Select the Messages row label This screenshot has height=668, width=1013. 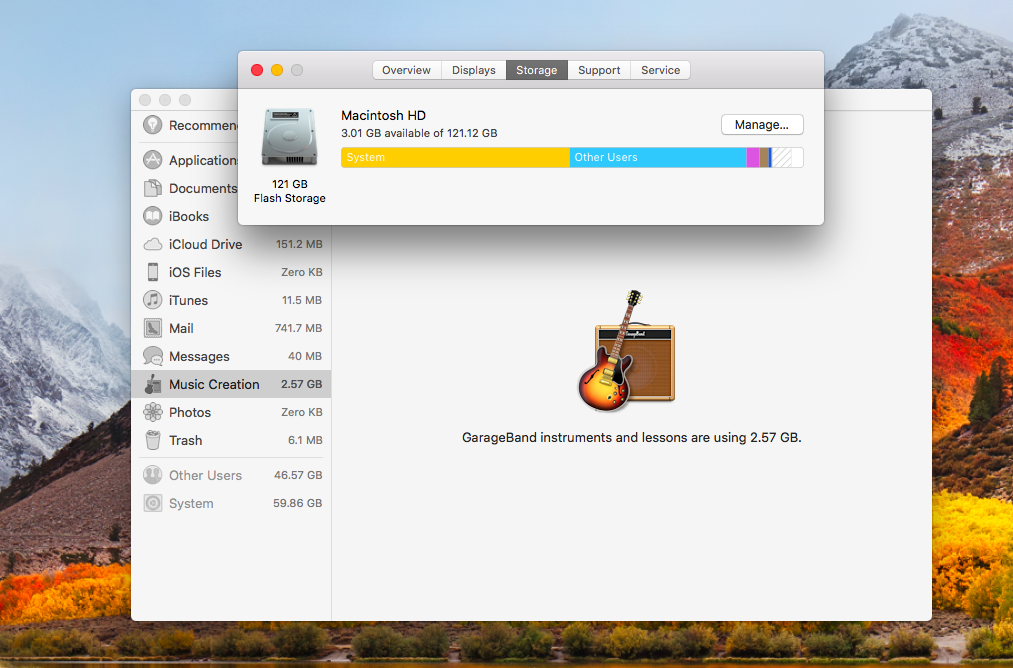click(x=199, y=357)
